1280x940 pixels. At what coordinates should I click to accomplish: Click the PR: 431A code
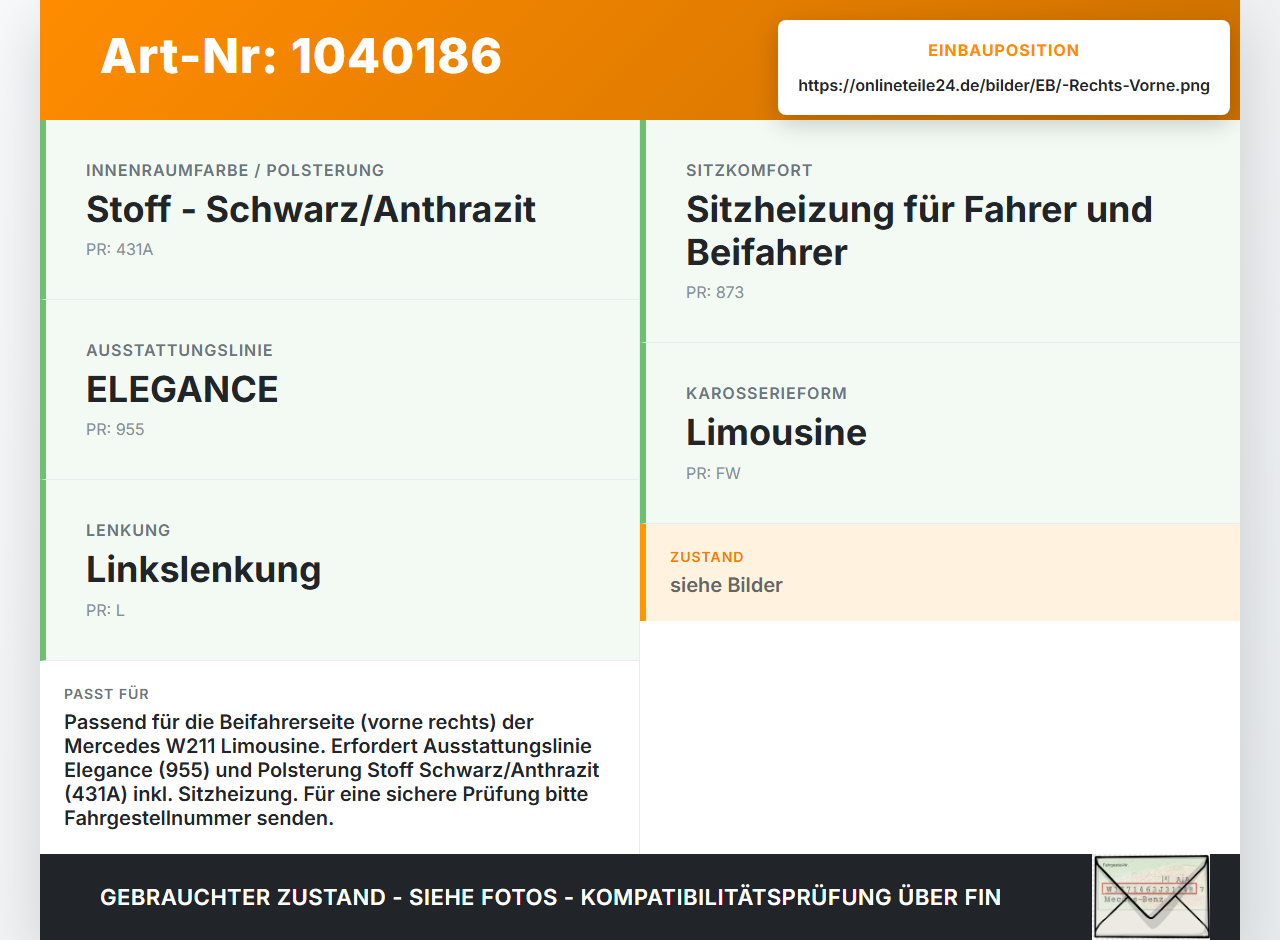(x=120, y=249)
